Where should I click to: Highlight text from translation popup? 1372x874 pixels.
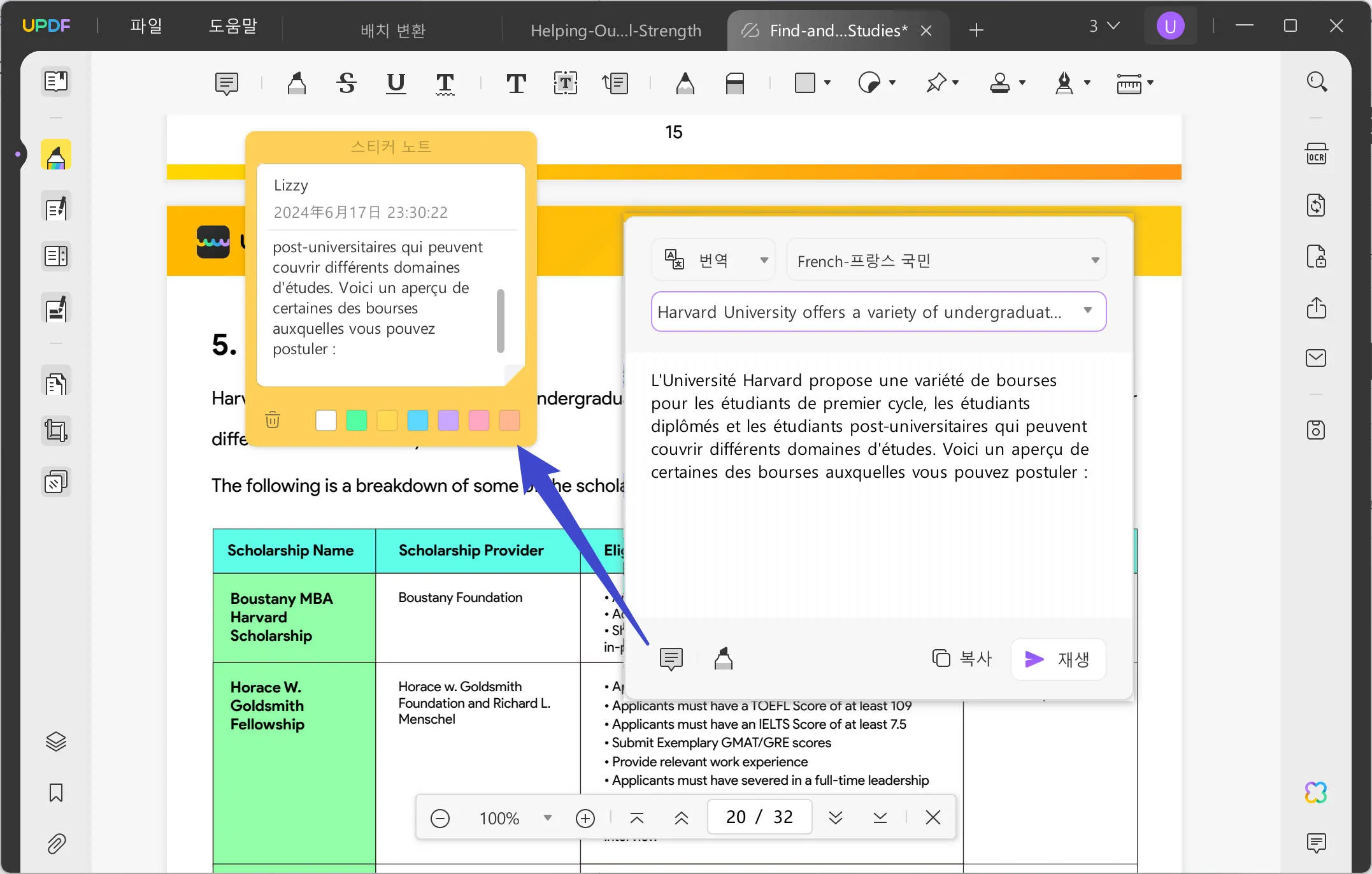724,659
